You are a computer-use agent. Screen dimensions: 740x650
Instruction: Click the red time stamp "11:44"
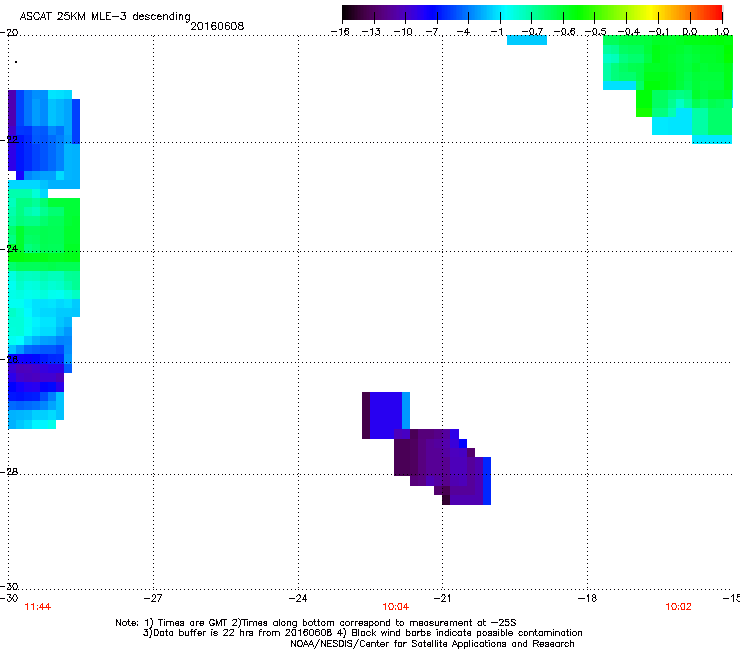coord(37,607)
